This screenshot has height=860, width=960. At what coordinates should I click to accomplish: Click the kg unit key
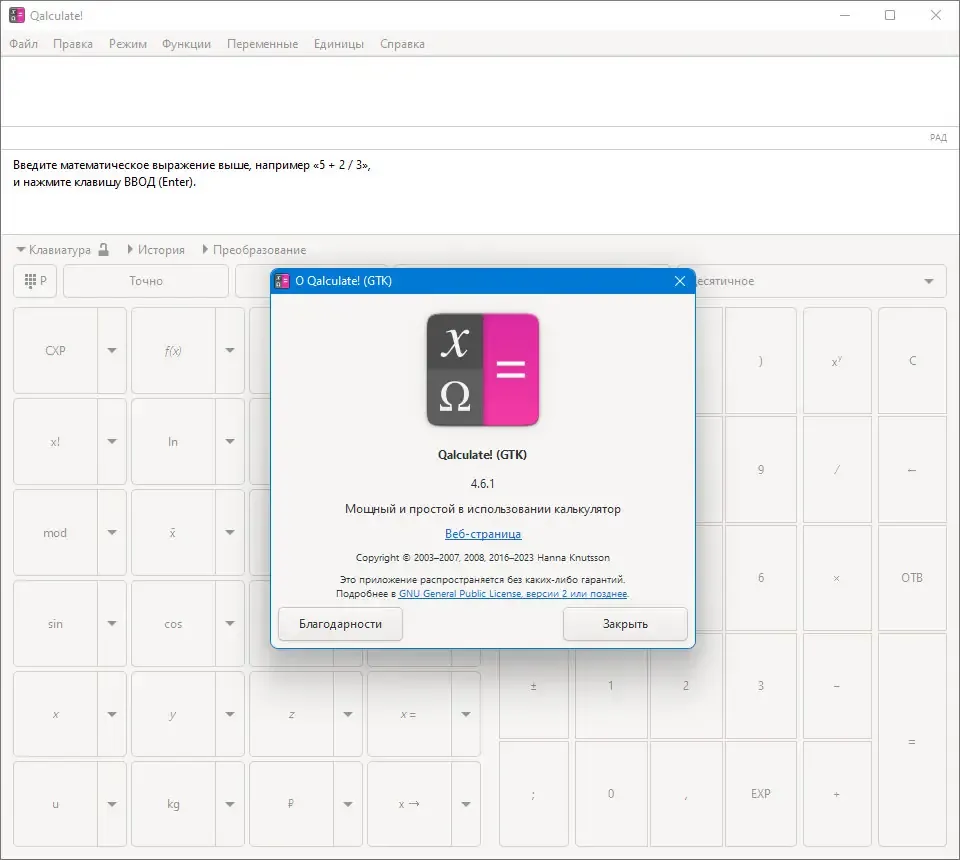(x=173, y=804)
